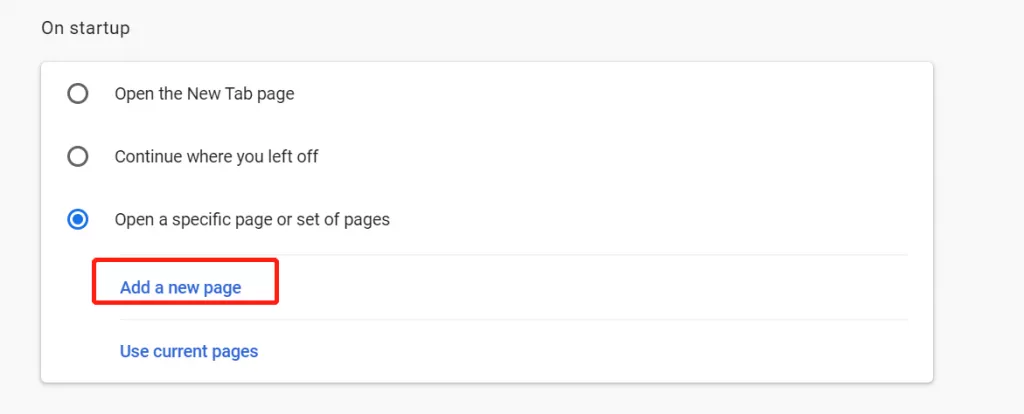1024x414 pixels.
Task: Click the "On startup" section heading
Action: coord(85,28)
